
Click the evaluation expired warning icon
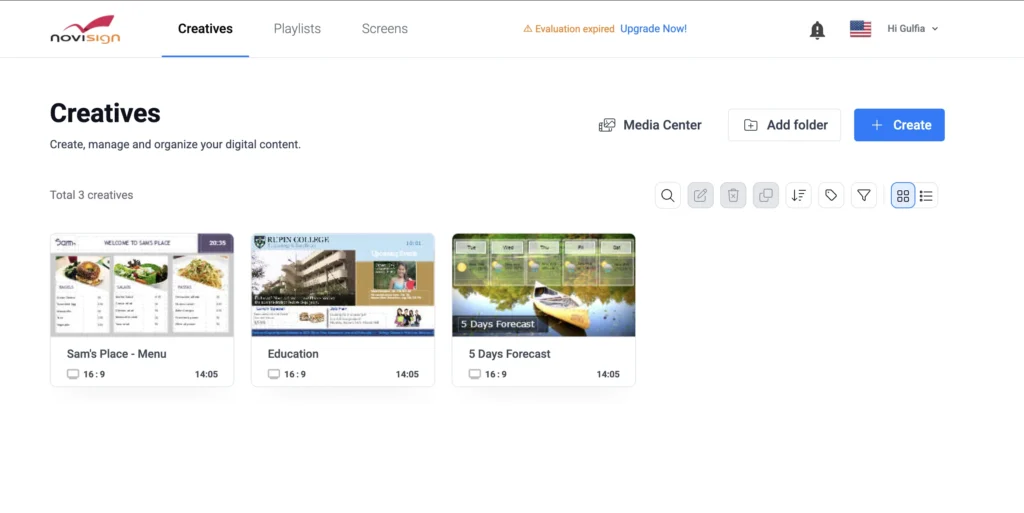(528, 29)
